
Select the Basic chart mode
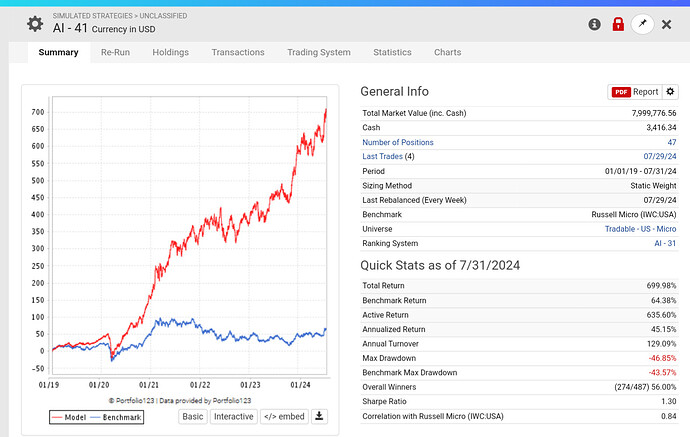click(193, 416)
